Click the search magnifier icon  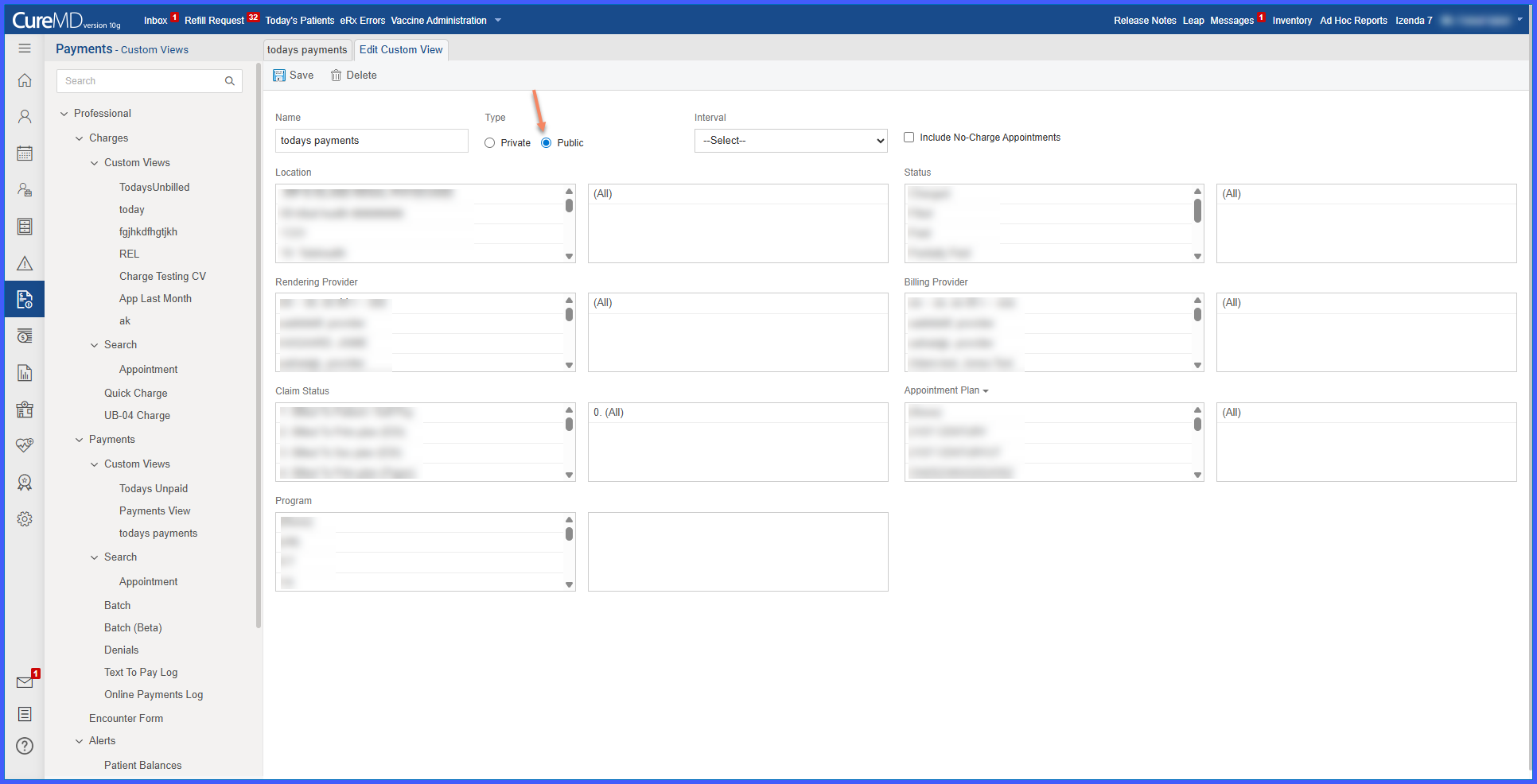tap(230, 81)
